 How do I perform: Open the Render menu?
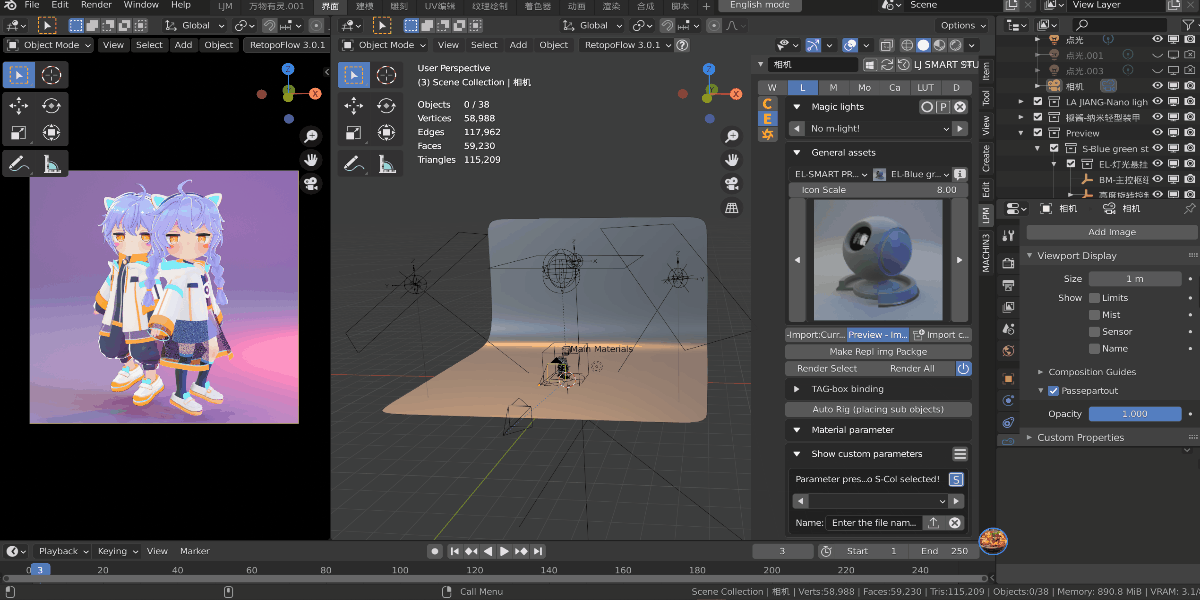pyautogui.click(x=96, y=5)
